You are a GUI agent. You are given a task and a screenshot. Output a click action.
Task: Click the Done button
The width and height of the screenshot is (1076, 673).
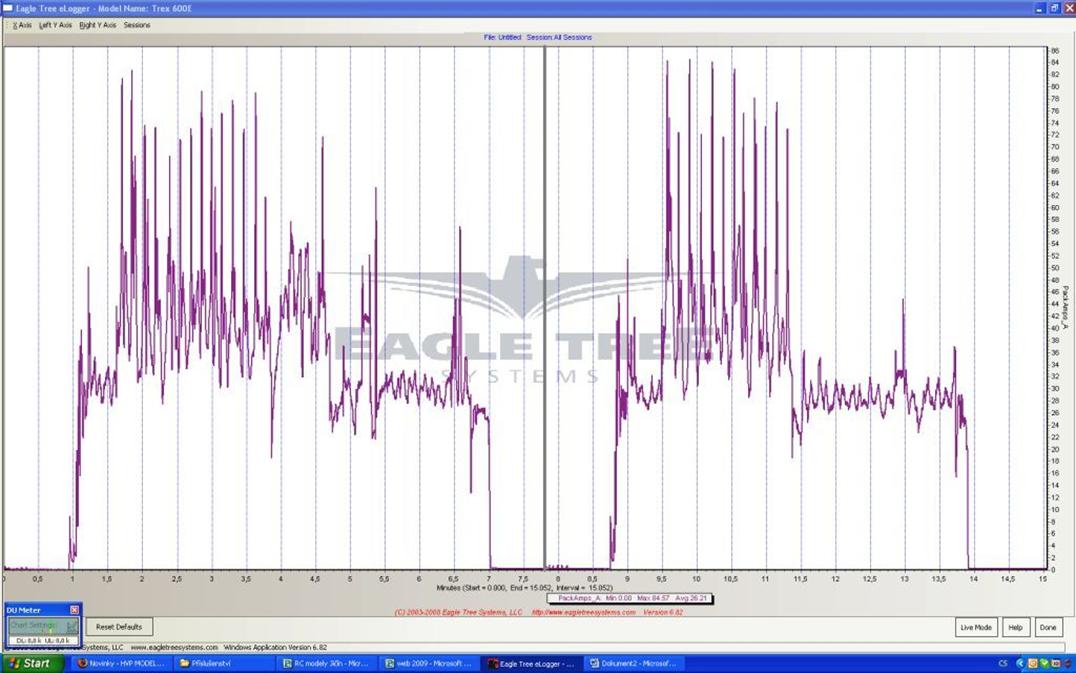1047,627
